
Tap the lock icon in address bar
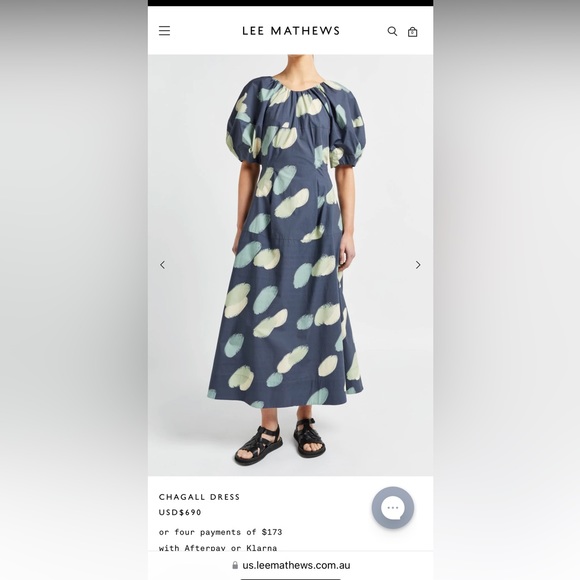tap(235, 565)
